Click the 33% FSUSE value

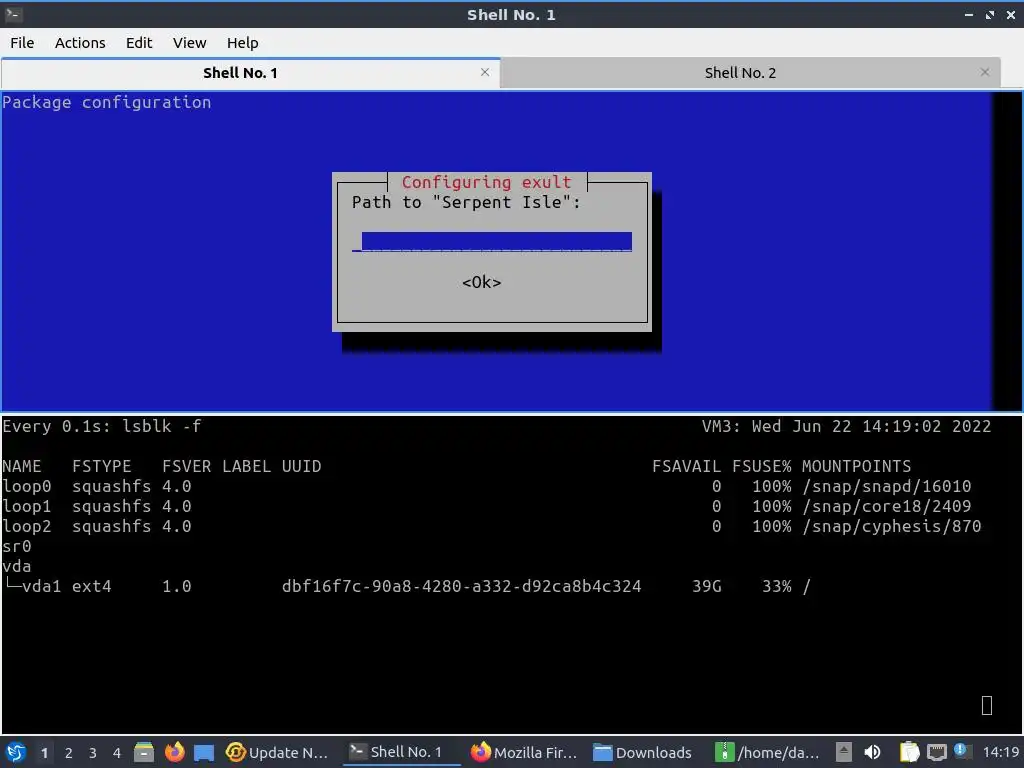(x=776, y=586)
